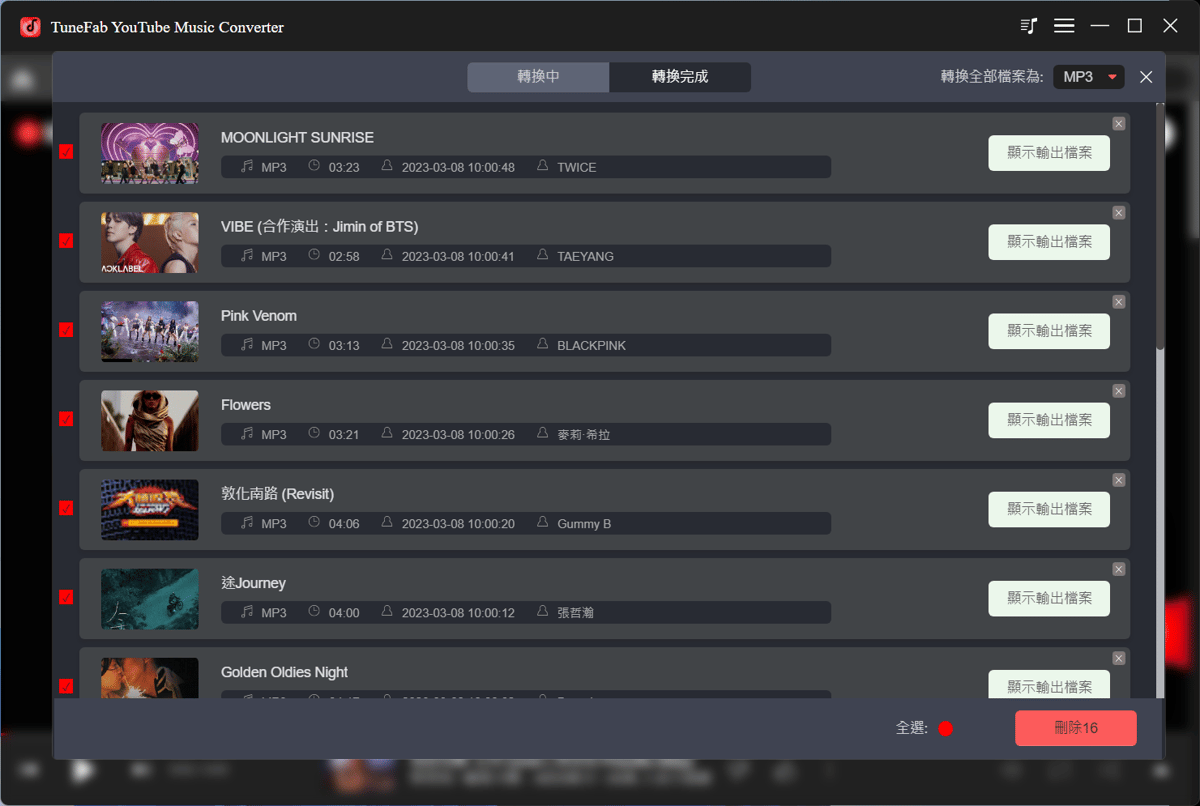Click the TuneFab logo icon
The width and height of the screenshot is (1200, 806).
(x=28, y=25)
